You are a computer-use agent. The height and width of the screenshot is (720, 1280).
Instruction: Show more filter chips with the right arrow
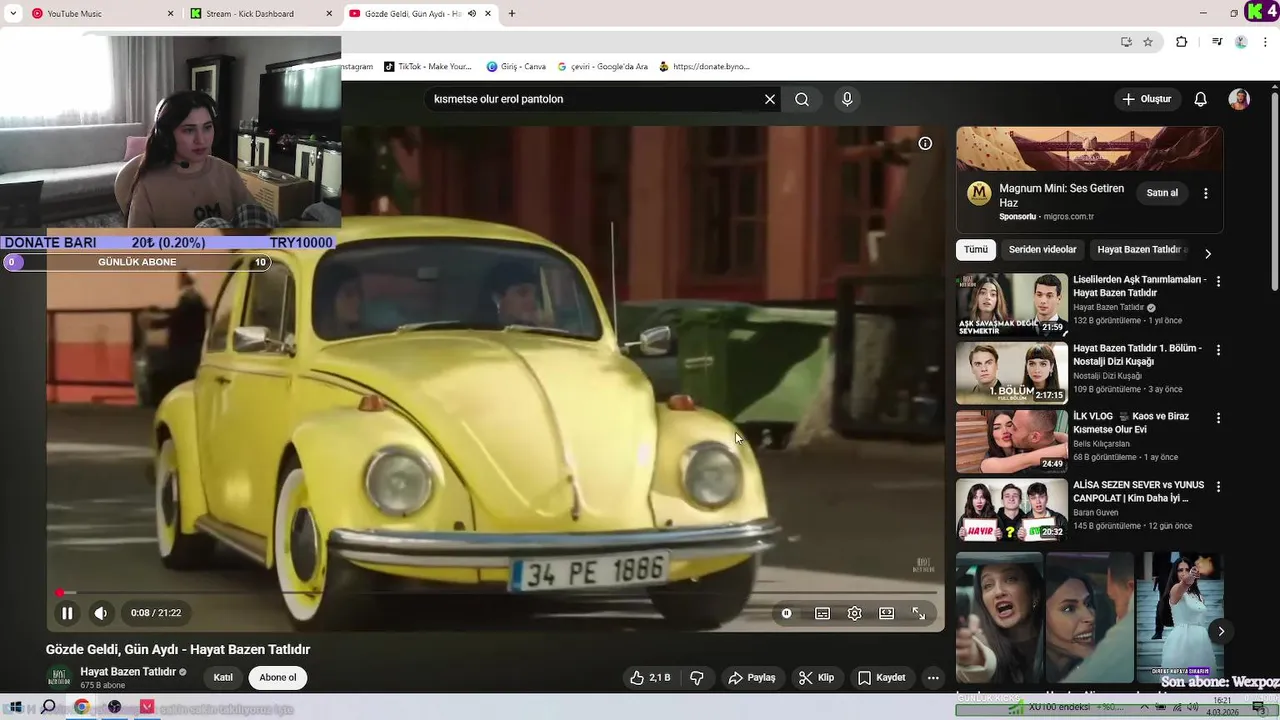(x=1207, y=254)
